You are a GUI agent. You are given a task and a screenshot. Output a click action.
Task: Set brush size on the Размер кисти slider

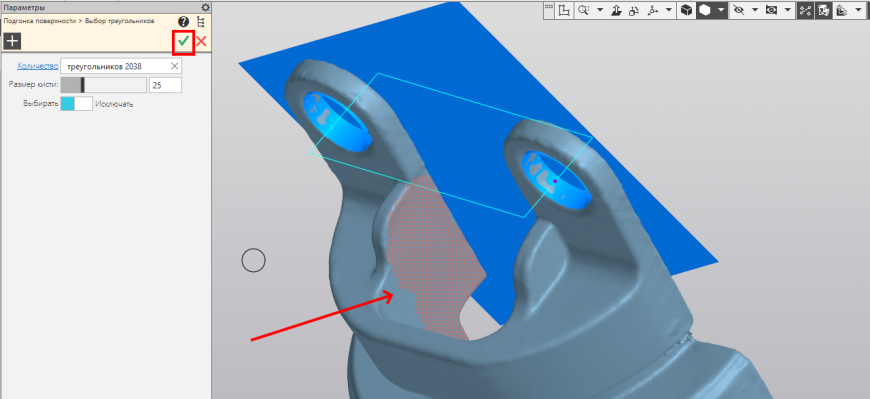click(103, 85)
